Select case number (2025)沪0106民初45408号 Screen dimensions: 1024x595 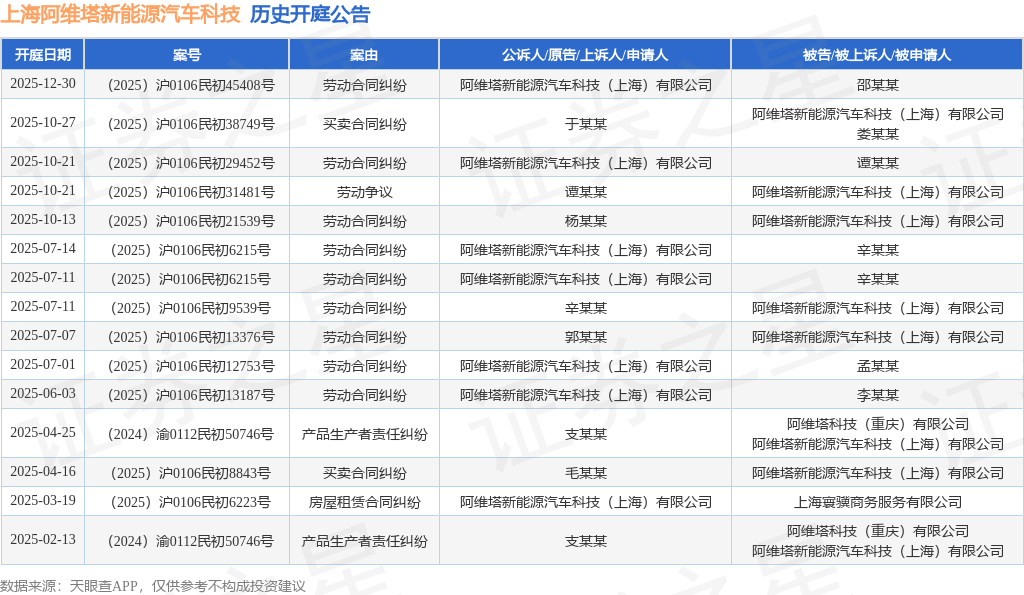click(x=191, y=85)
